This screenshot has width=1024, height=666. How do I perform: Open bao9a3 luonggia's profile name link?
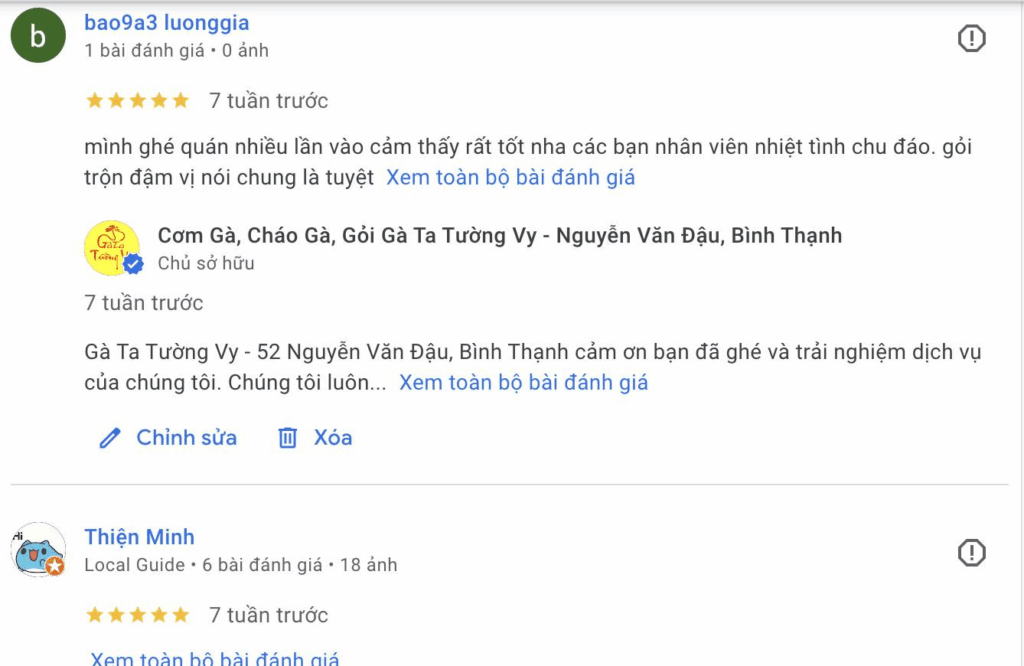(x=167, y=23)
